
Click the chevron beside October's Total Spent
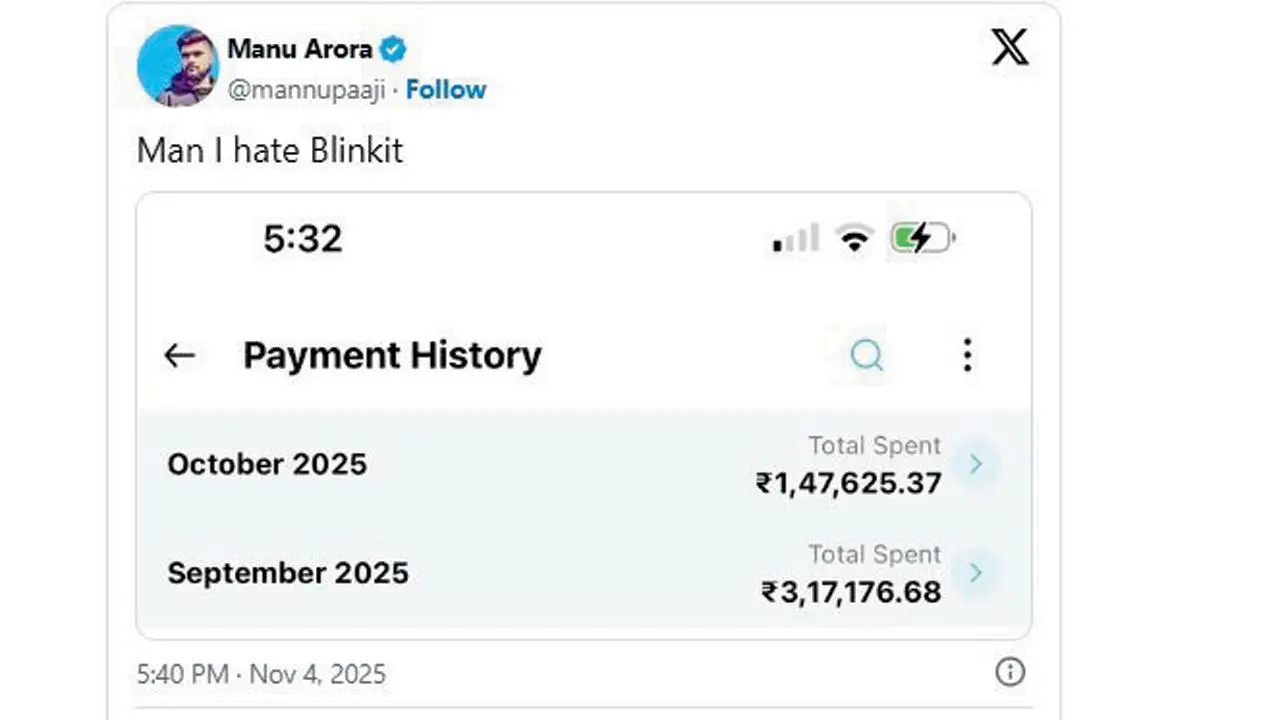tap(976, 463)
